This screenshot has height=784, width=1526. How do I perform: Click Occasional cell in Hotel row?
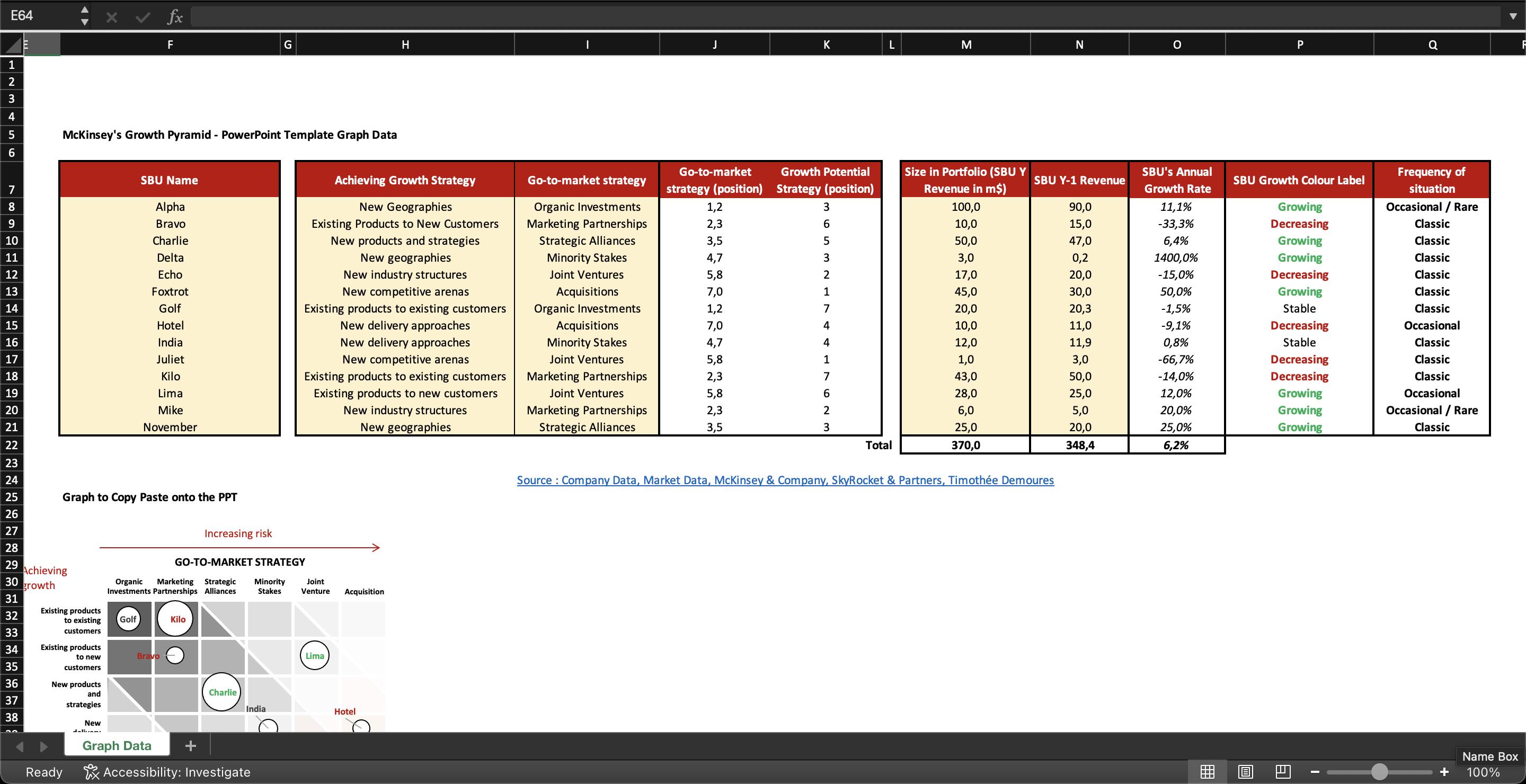1432,325
